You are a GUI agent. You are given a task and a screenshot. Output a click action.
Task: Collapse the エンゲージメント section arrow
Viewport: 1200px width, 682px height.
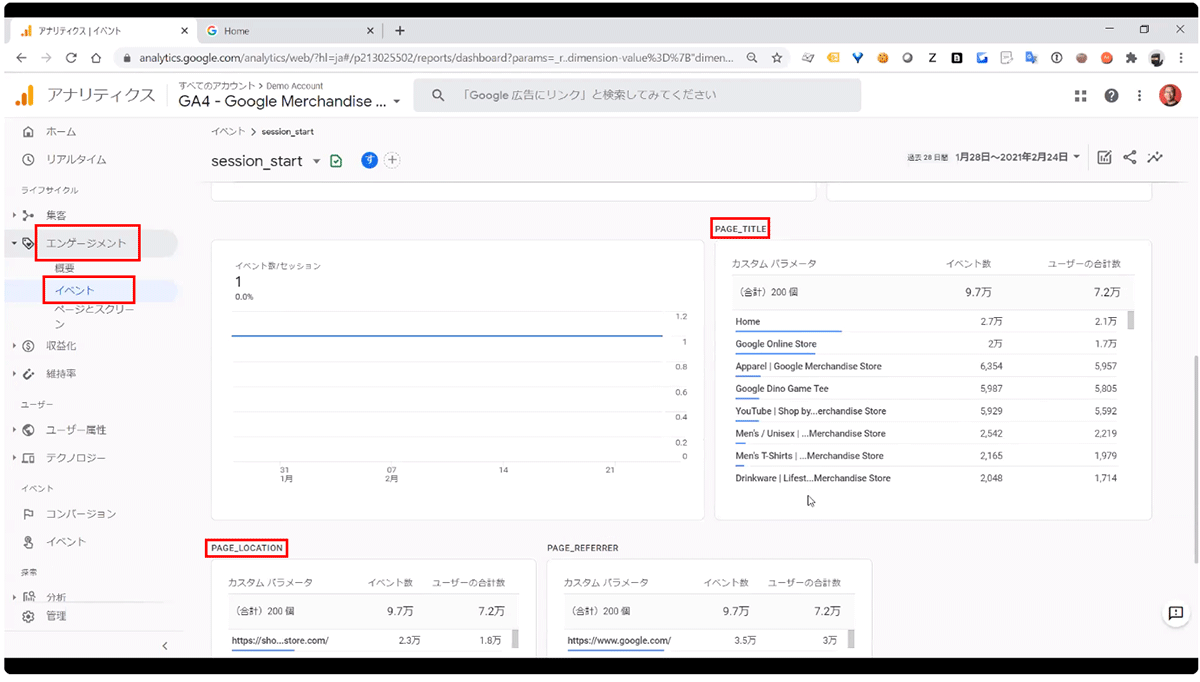14,243
